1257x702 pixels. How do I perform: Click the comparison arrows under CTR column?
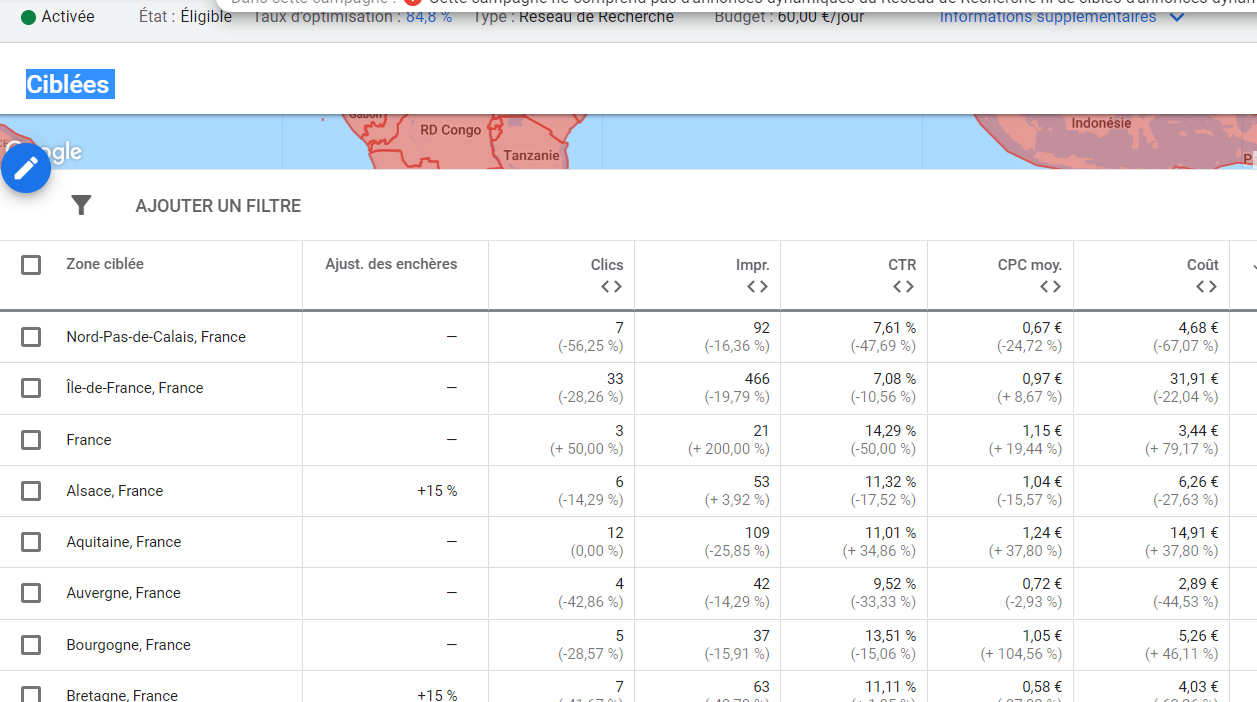[904, 286]
